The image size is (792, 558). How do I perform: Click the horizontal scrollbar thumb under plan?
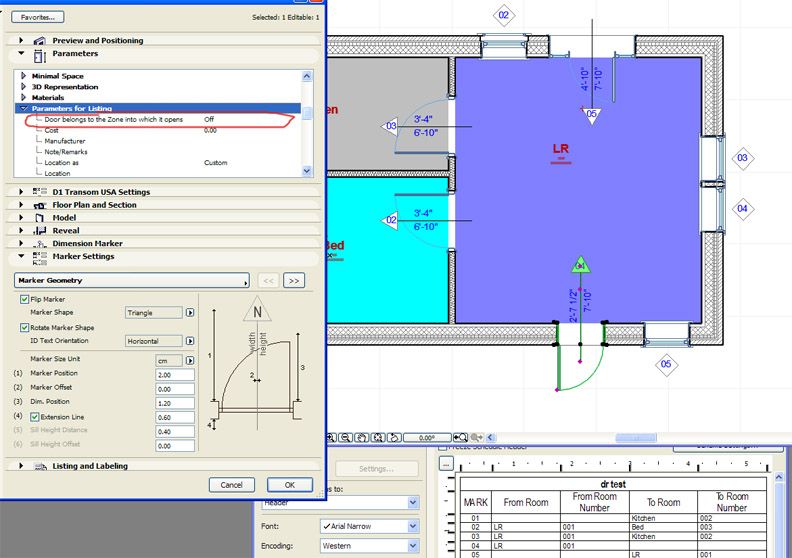[x=636, y=437]
